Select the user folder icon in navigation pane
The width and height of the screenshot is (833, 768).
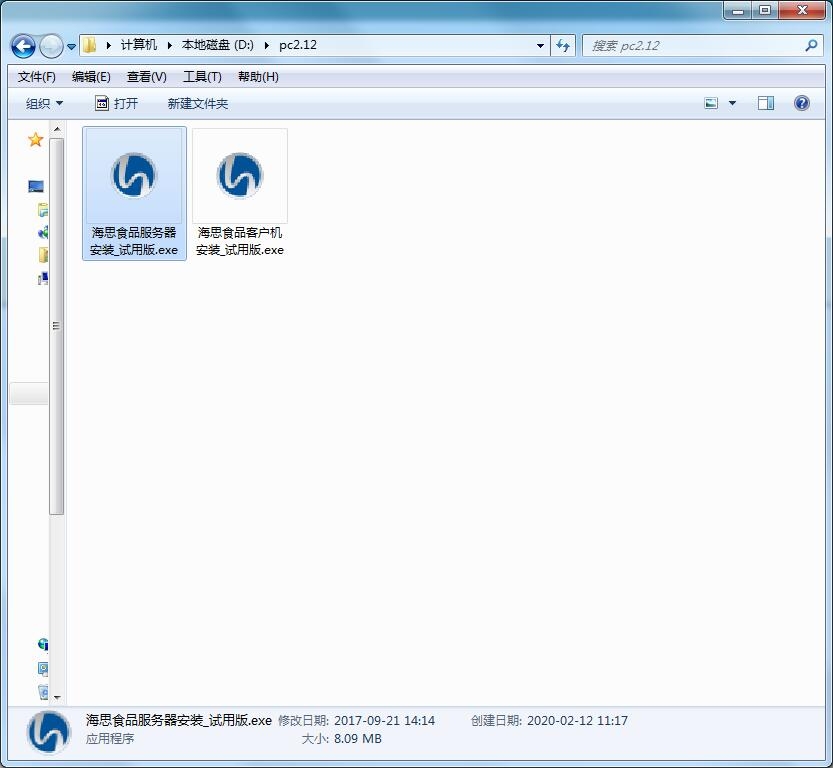[x=43, y=255]
